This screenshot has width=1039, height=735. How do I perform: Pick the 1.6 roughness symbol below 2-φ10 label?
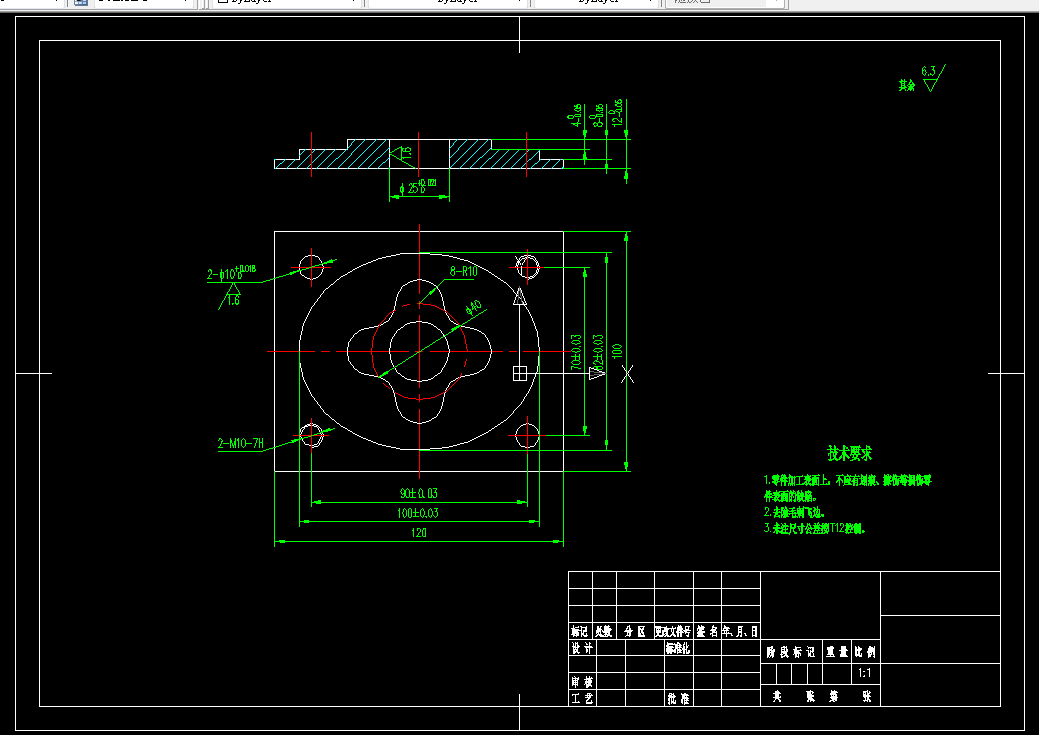230,296
